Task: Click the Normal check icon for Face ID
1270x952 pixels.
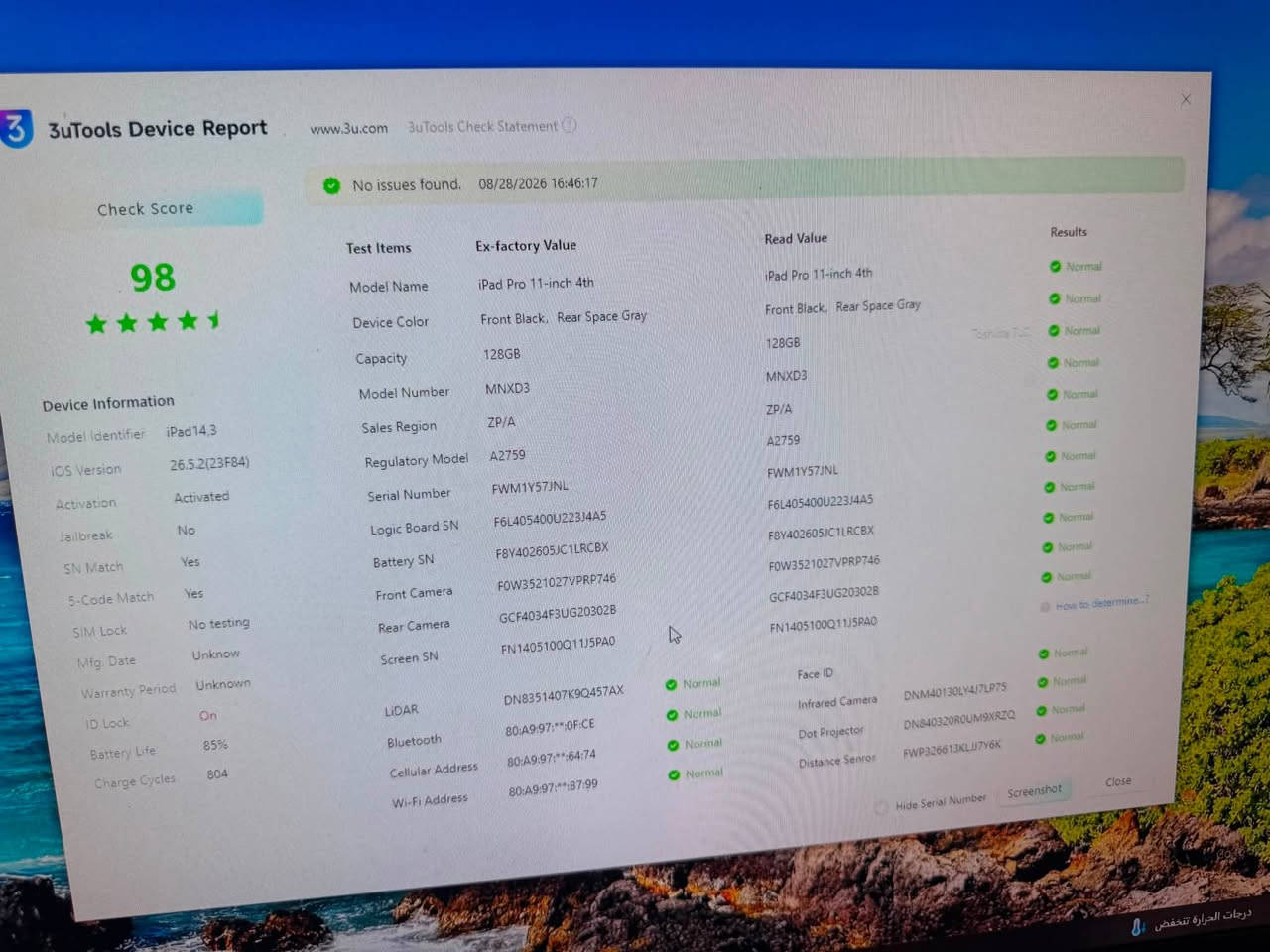Action: 1043,654
